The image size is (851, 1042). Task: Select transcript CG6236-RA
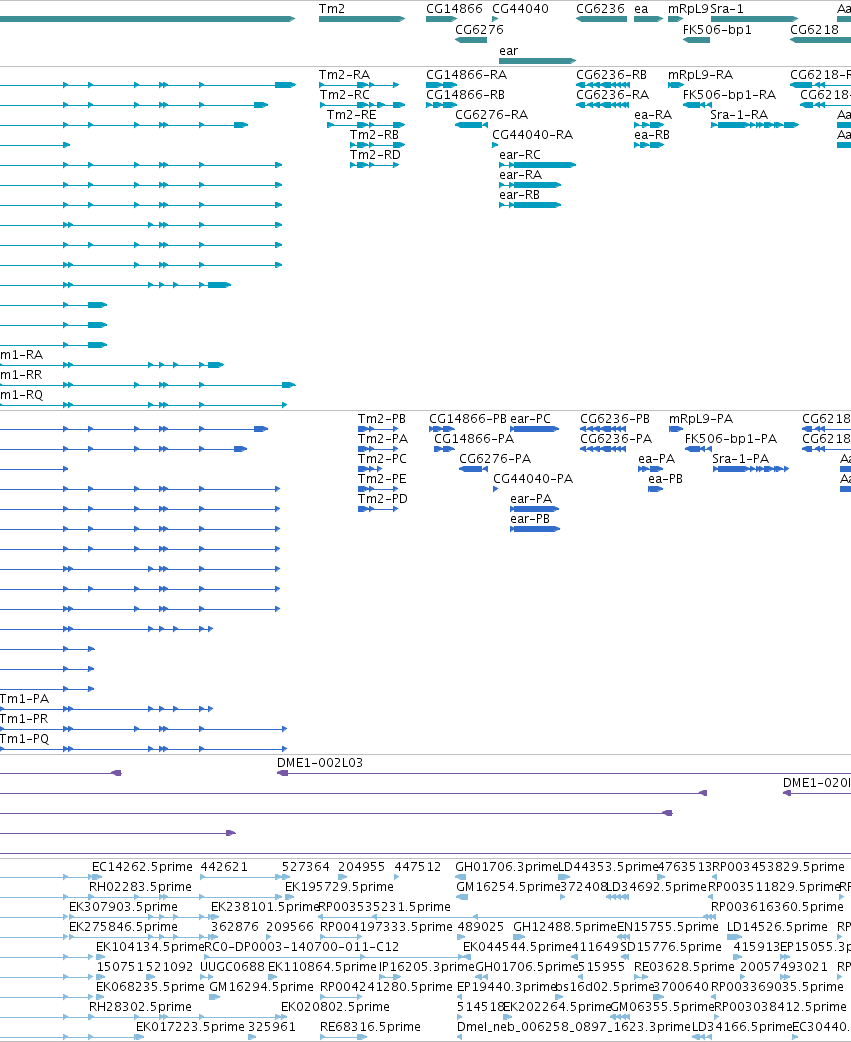pyautogui.click(x=603, y=105)
